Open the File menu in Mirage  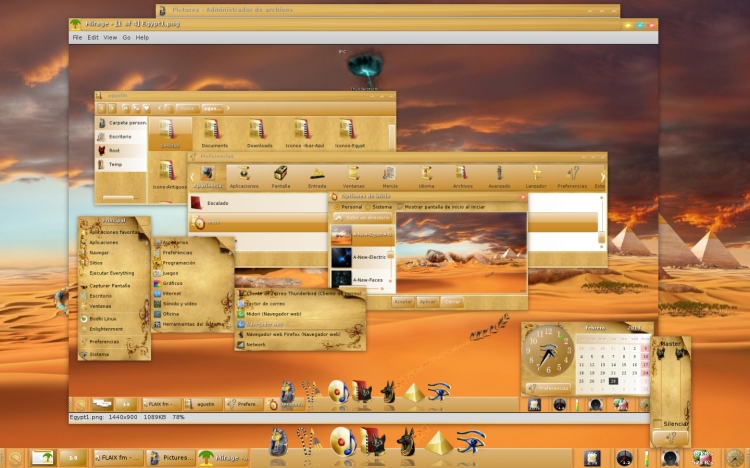77,37
